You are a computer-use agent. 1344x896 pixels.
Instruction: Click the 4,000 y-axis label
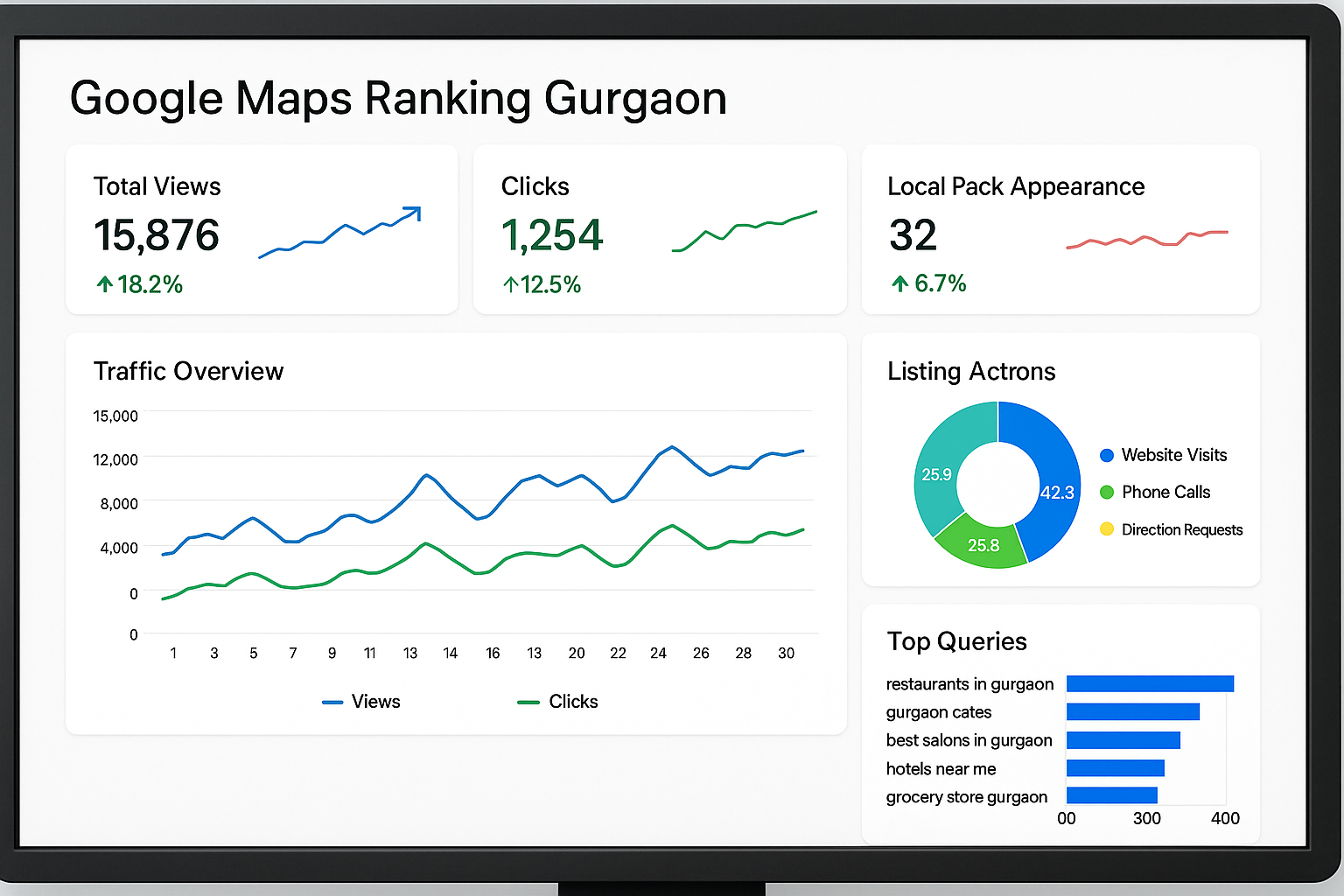point(119,548)
